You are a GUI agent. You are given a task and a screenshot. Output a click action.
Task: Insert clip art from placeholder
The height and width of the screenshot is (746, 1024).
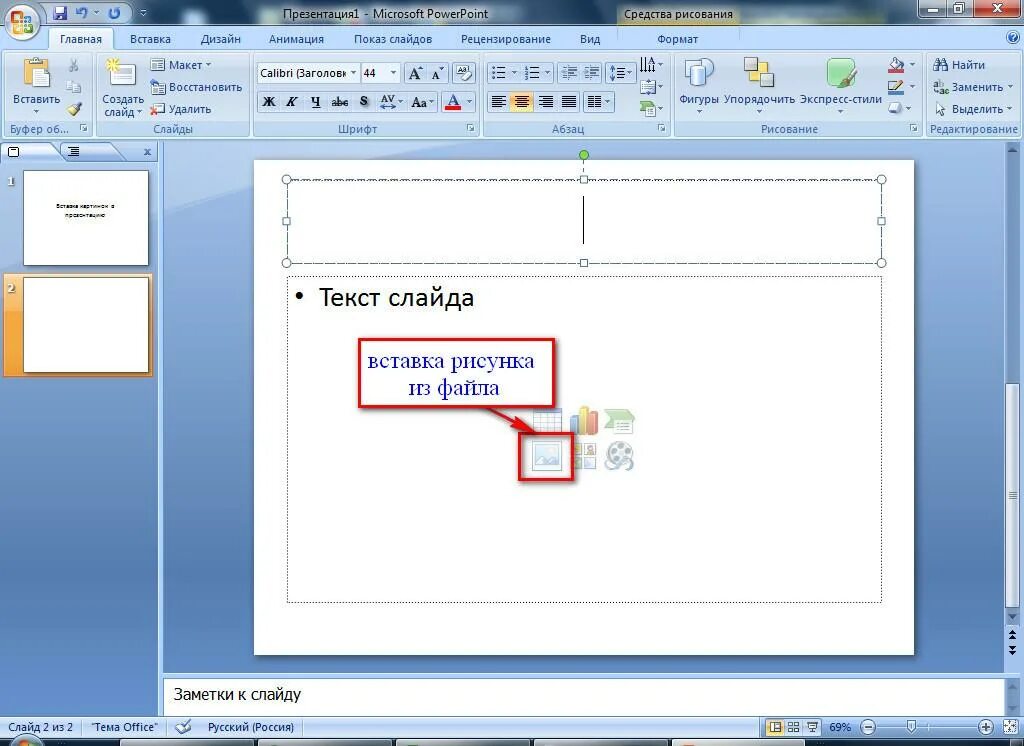pyautogui.click(x=585, y=457)
